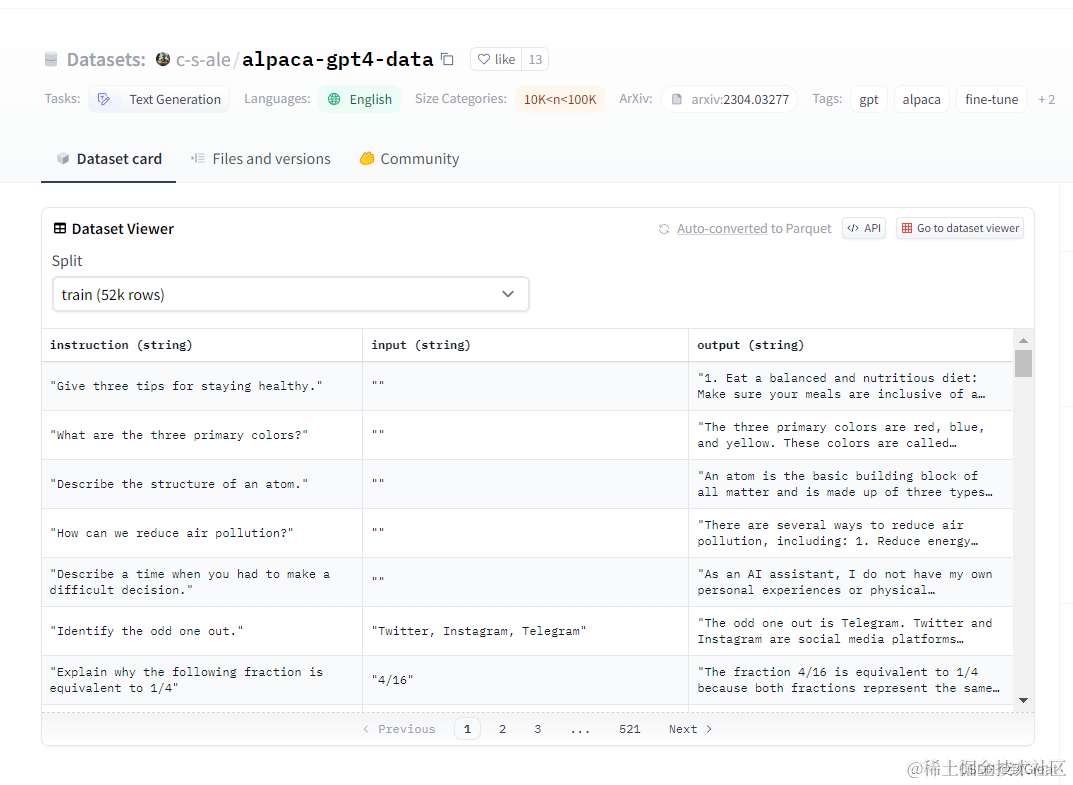
Task: Select "How can we reduce air pollution?" cell
Action: 202,533
